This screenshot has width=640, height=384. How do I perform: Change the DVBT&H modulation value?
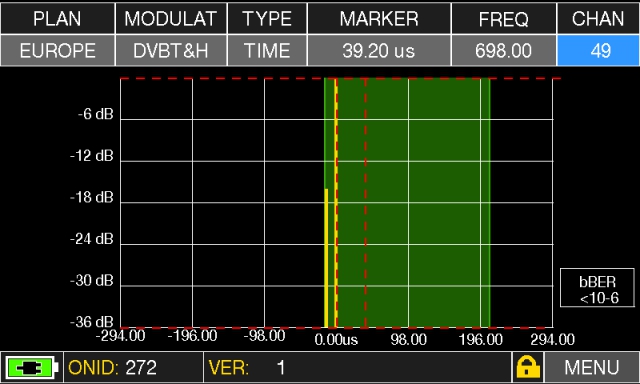tap(171, 51)
